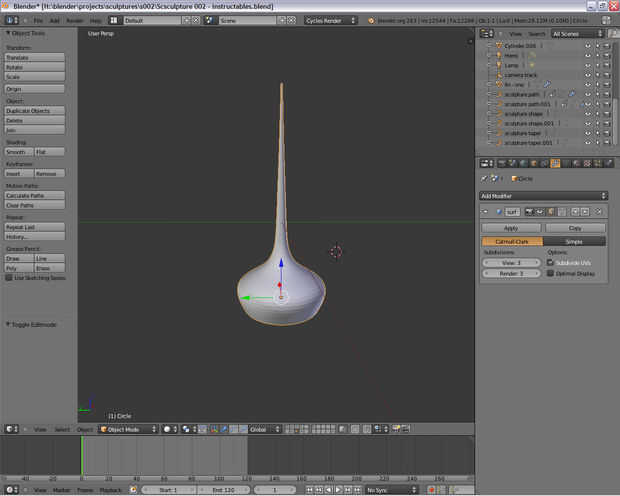Toggle visibility eye for camera track
620x496 pixels.
(588, 75)
